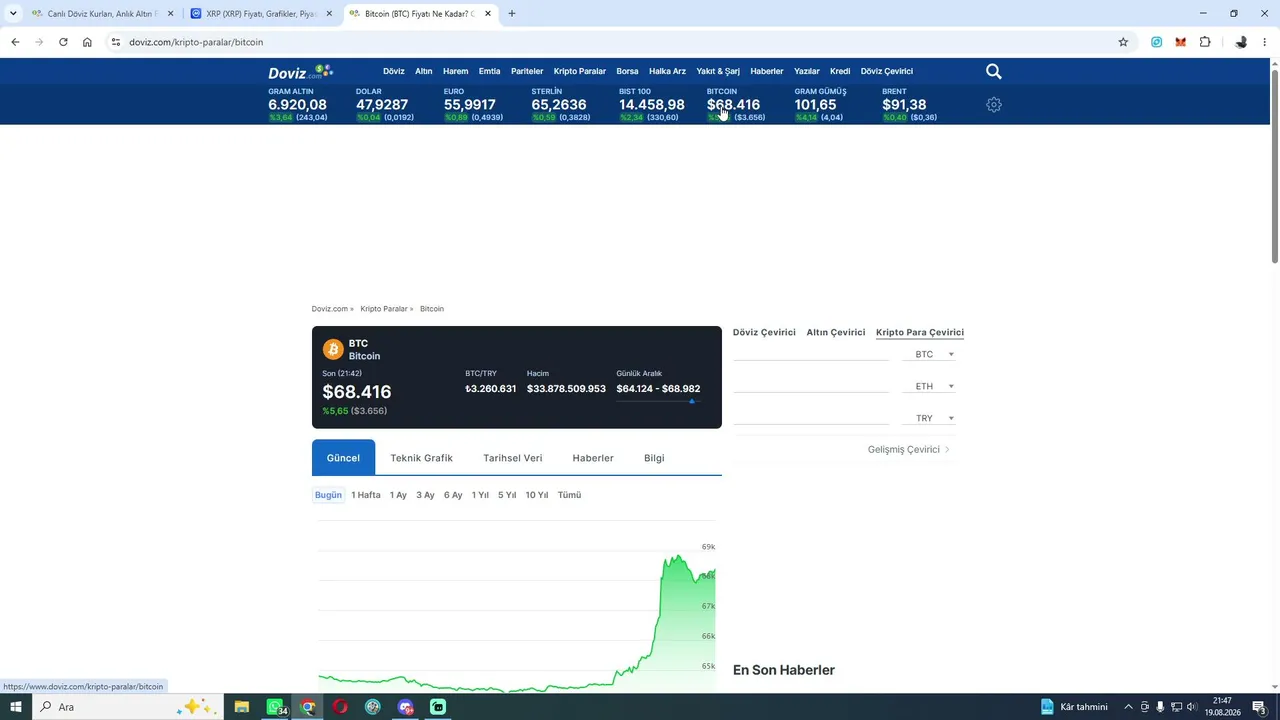Image resolution: width=1280 pixels, height=720 pixels.
Task: Open Tarihsel Veri tab
Action: click(513, 458)
